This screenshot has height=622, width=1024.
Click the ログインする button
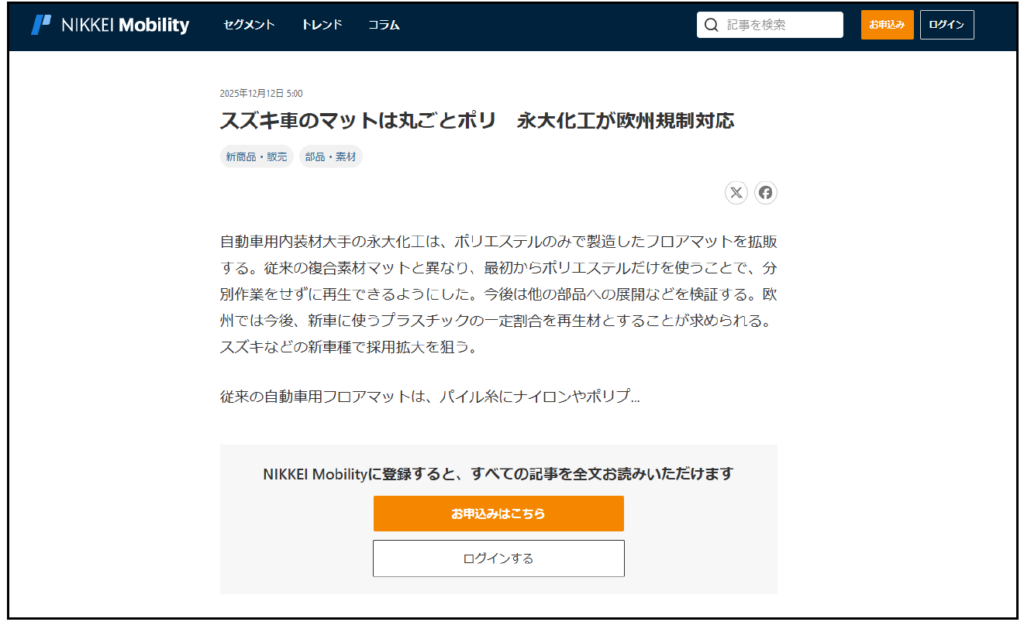498,559
